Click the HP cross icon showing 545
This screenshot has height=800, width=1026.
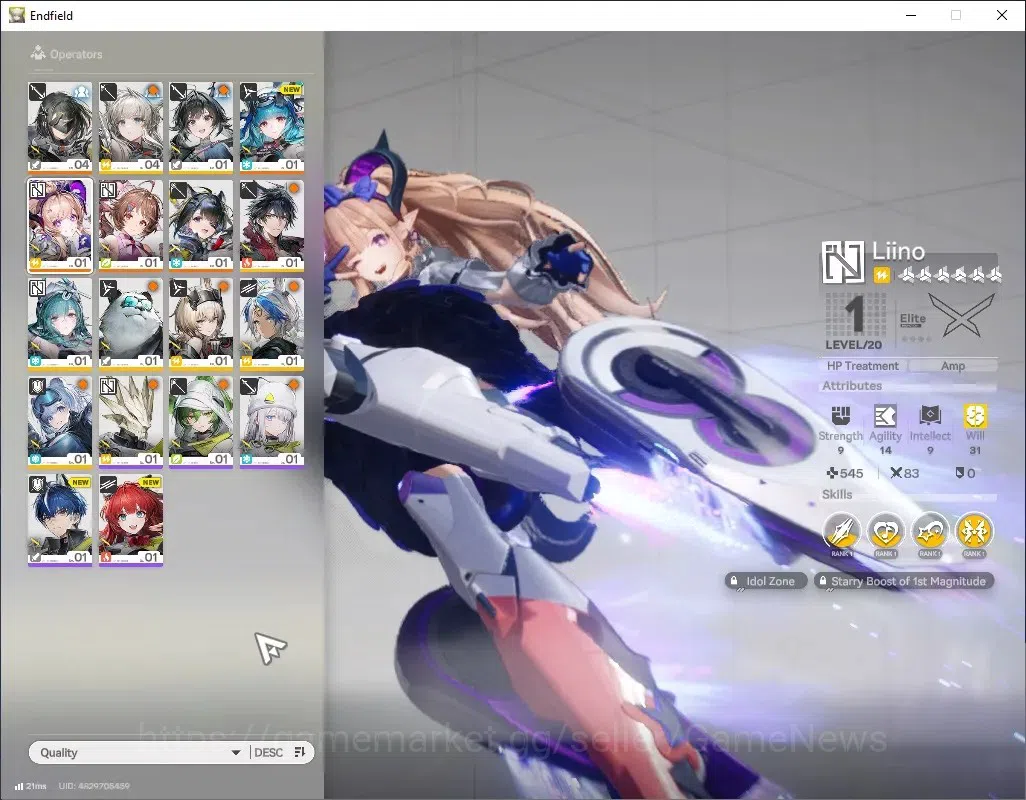click(x=832, y=473)
